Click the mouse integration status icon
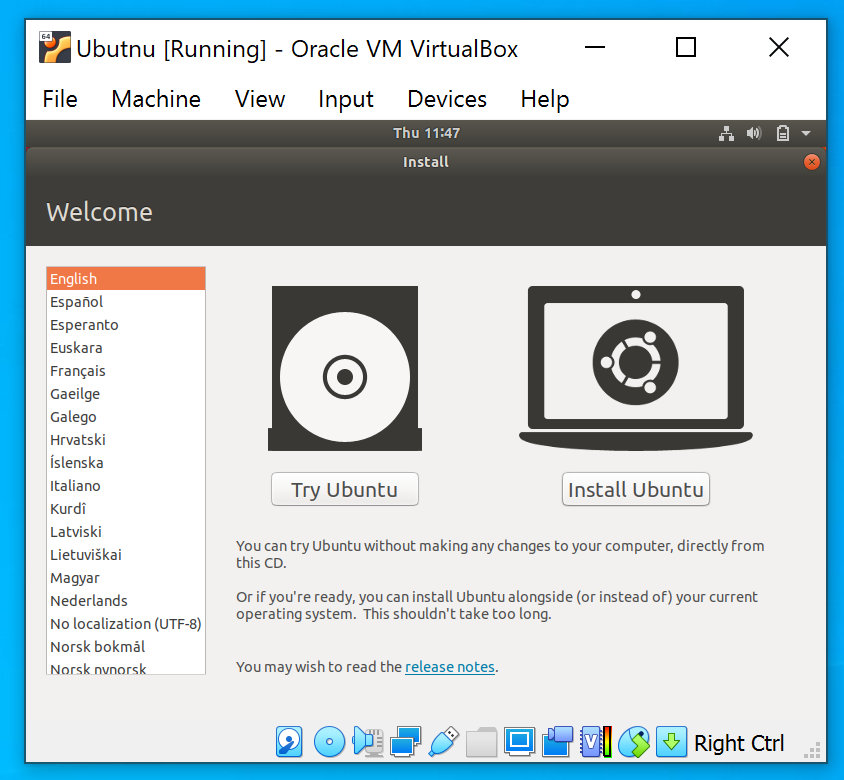Viewport: 844px width, 780px height. [634, 742]
